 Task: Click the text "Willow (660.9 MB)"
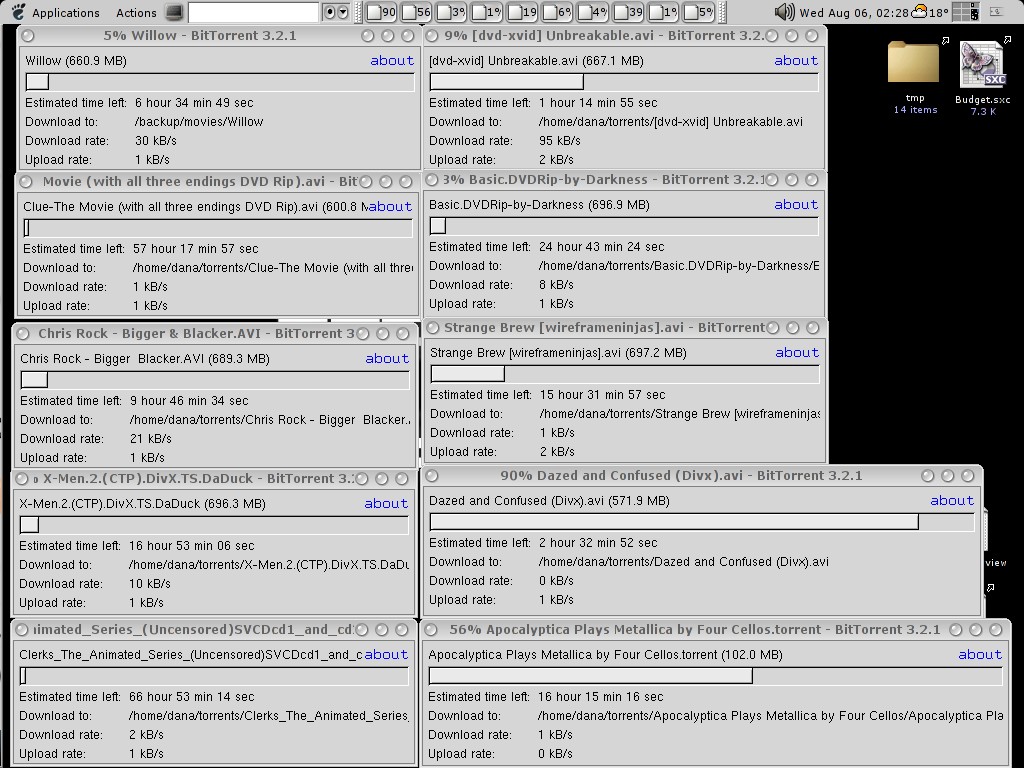[x=76, y=61]
